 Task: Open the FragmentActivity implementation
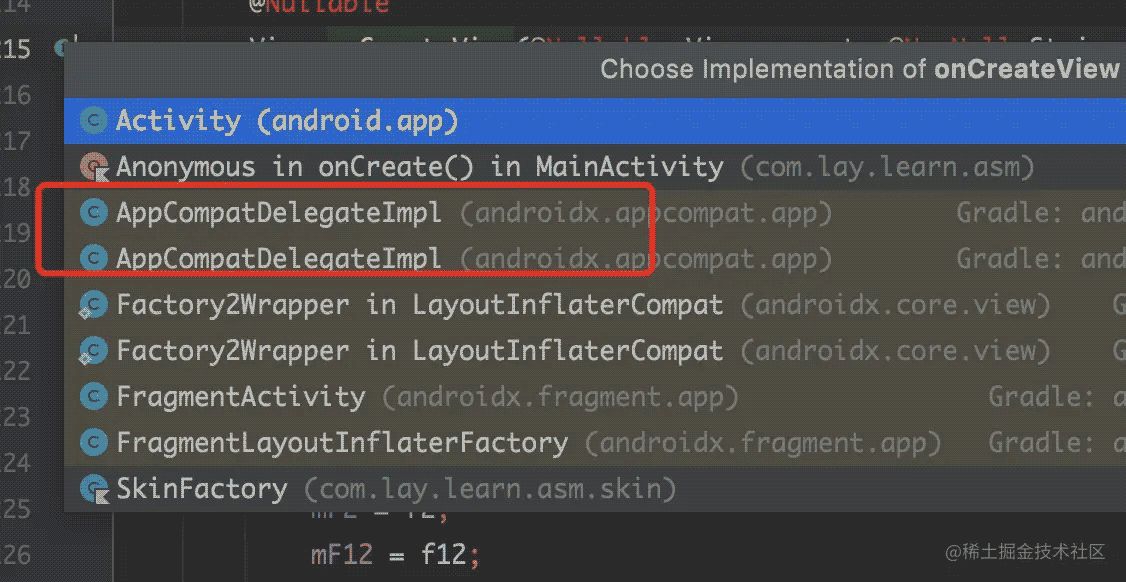(x=240, y=397)
